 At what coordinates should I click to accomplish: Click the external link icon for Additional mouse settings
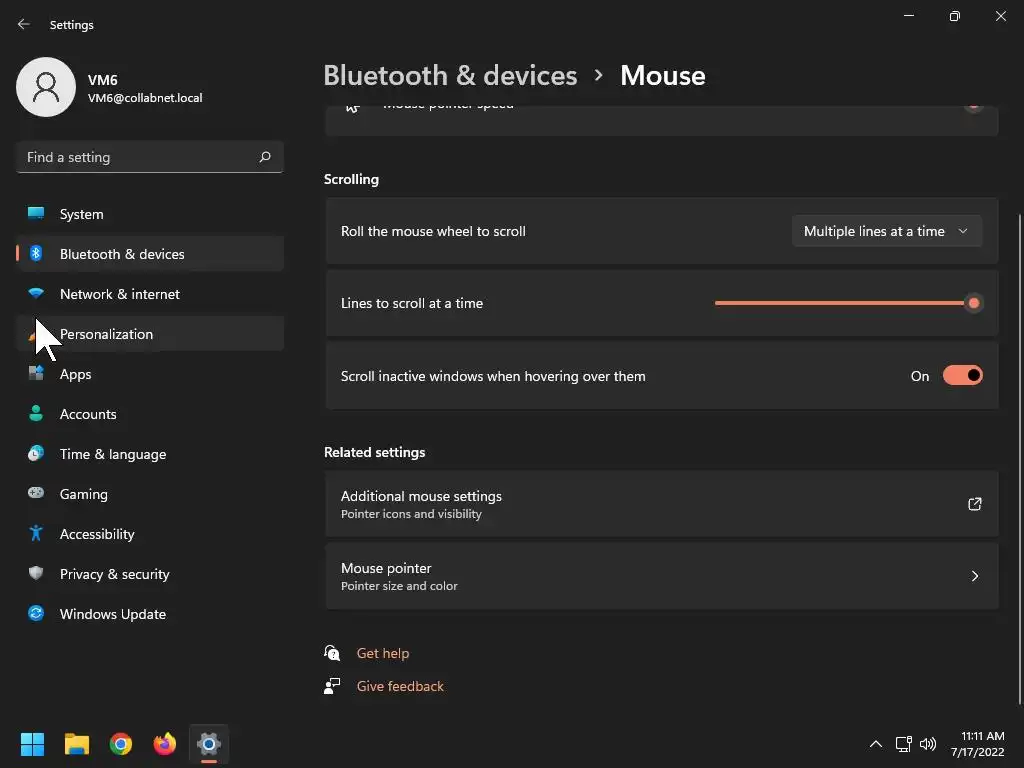[x=974, y=504]
